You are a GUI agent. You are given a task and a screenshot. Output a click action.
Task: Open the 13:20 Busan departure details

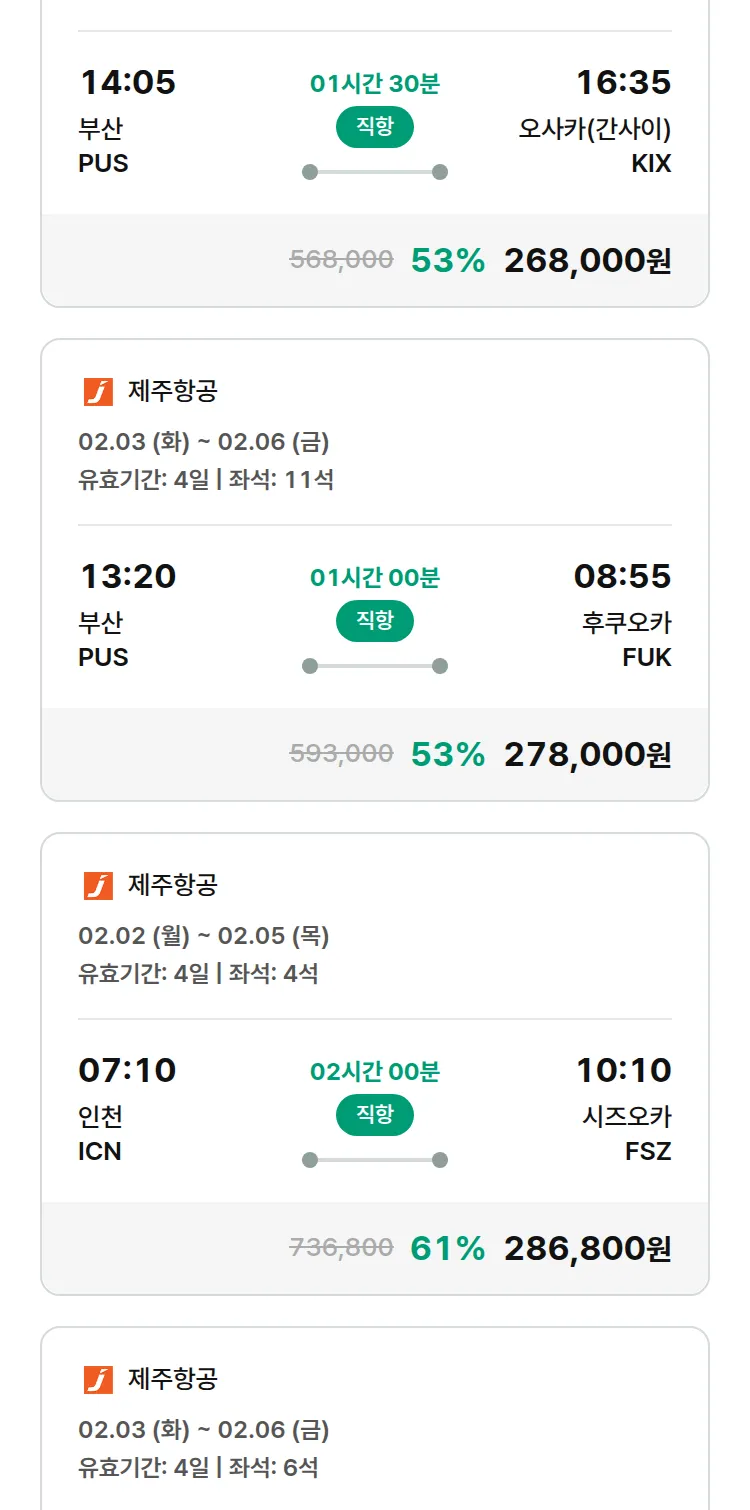pos(127,576)
